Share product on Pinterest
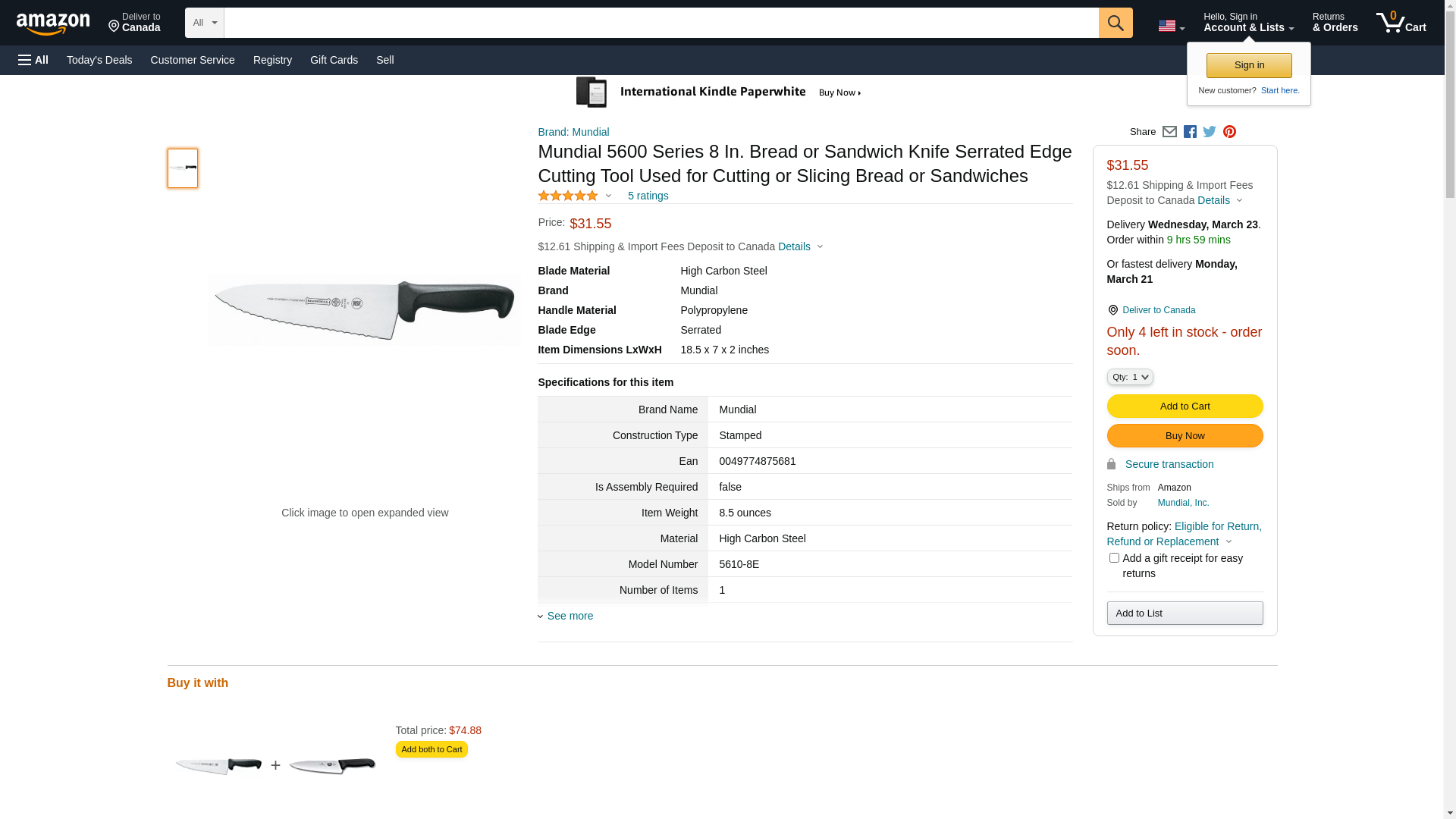Viewport: 1456px width, 819px height. (x=1229, y=132)
